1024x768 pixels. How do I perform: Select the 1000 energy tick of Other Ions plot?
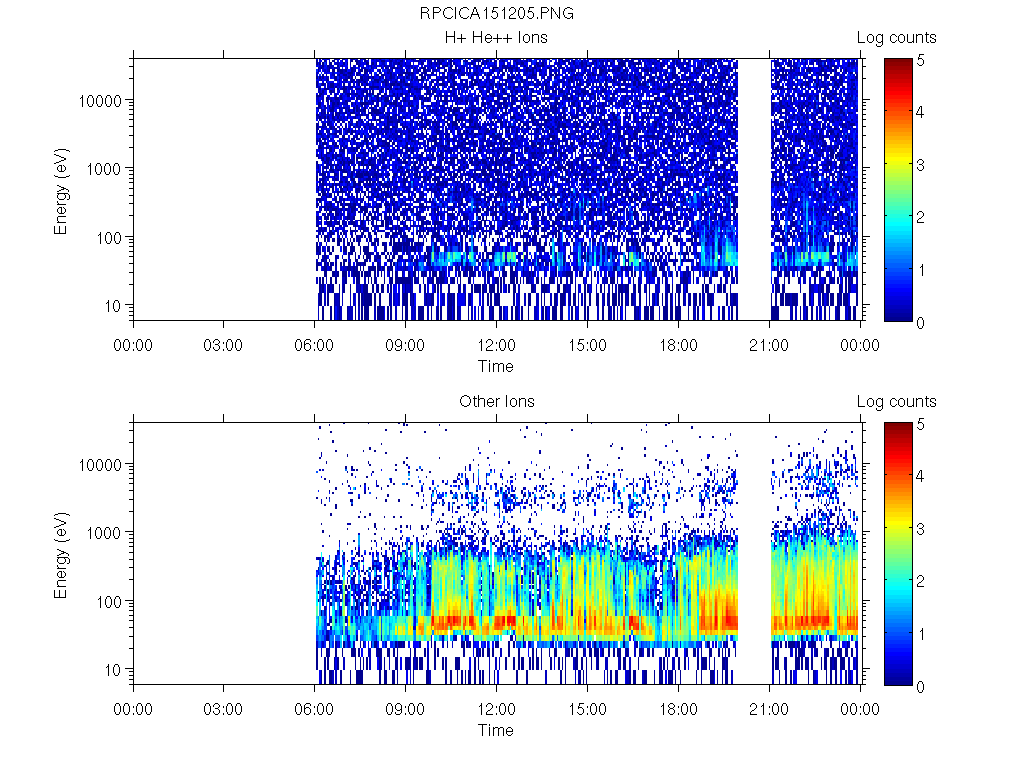[104, 533]
